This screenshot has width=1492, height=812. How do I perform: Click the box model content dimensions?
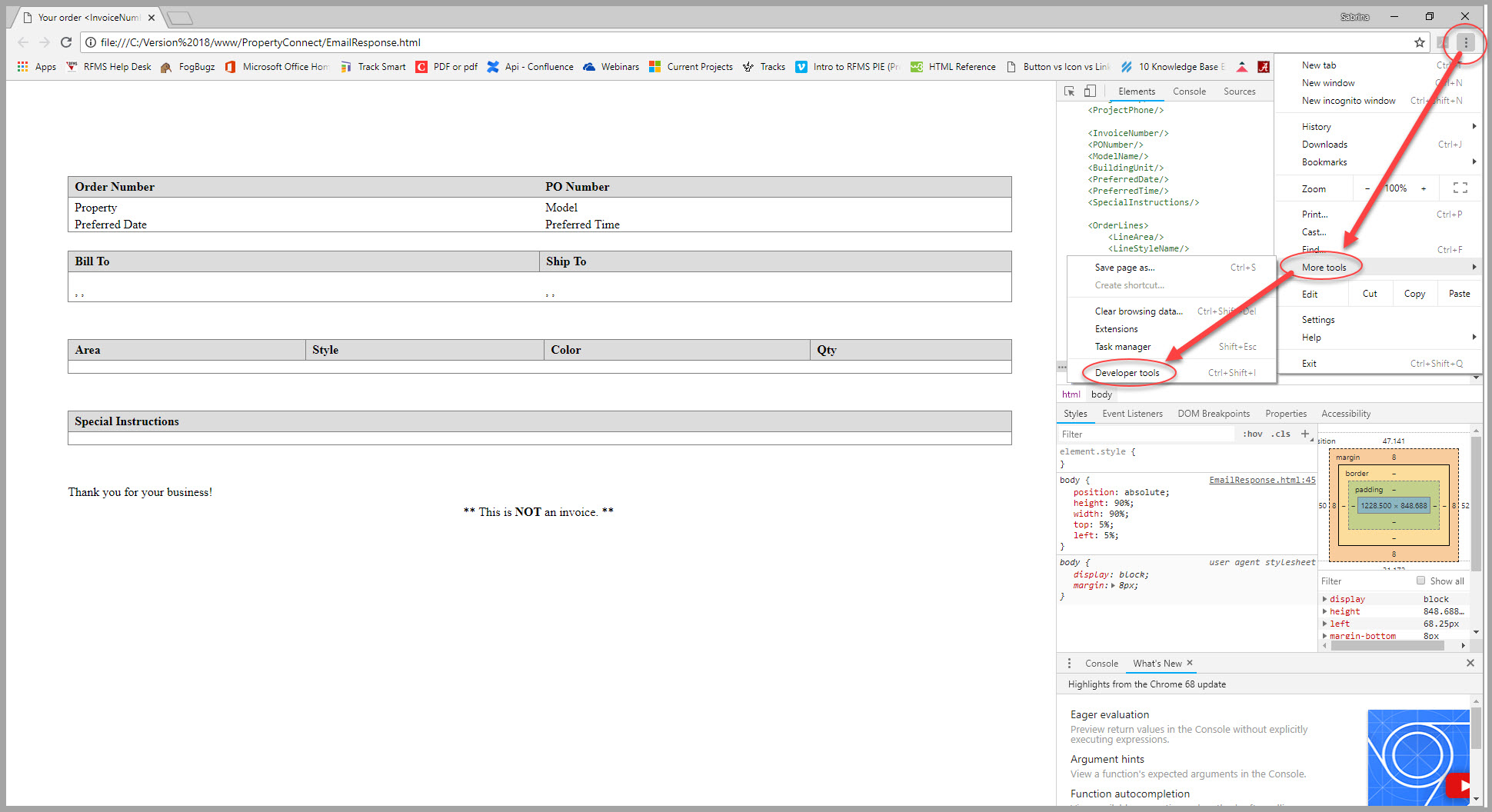(1394, 505)
